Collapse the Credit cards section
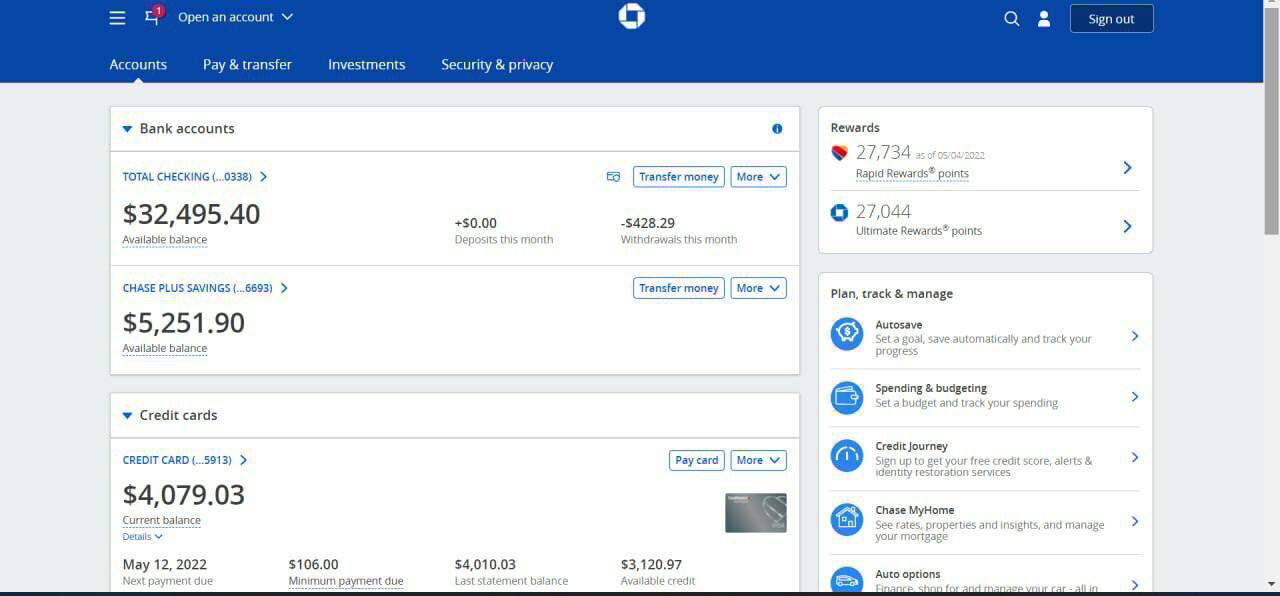 click(x=127, y=416)
